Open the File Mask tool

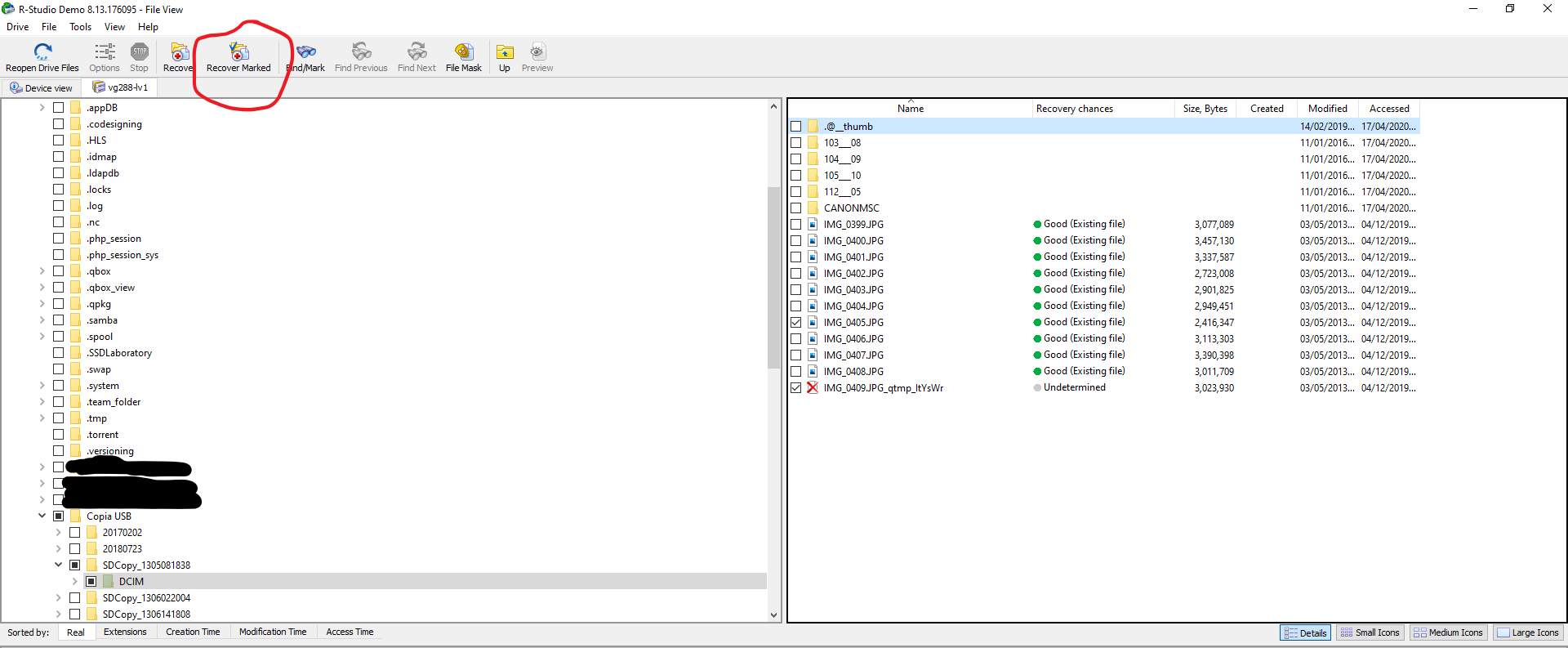[463, 52]
